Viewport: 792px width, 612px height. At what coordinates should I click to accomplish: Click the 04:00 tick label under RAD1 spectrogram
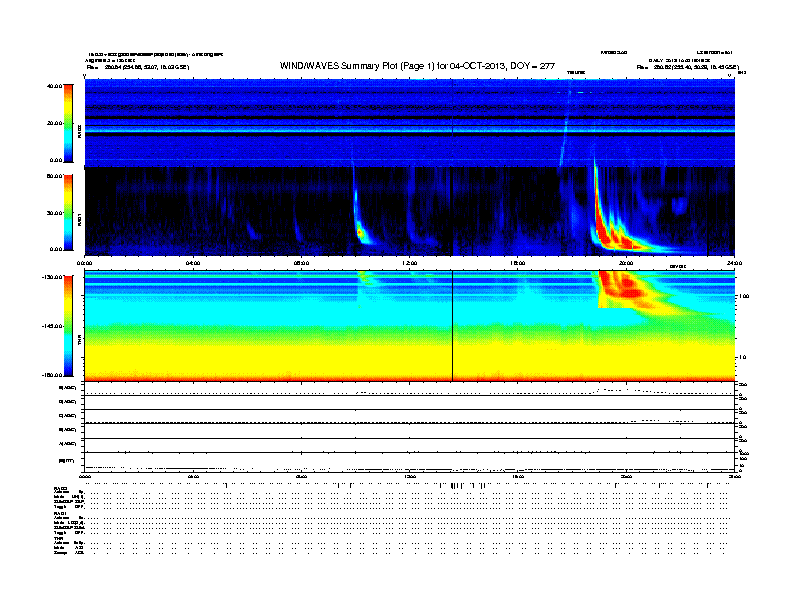[193, 263]
